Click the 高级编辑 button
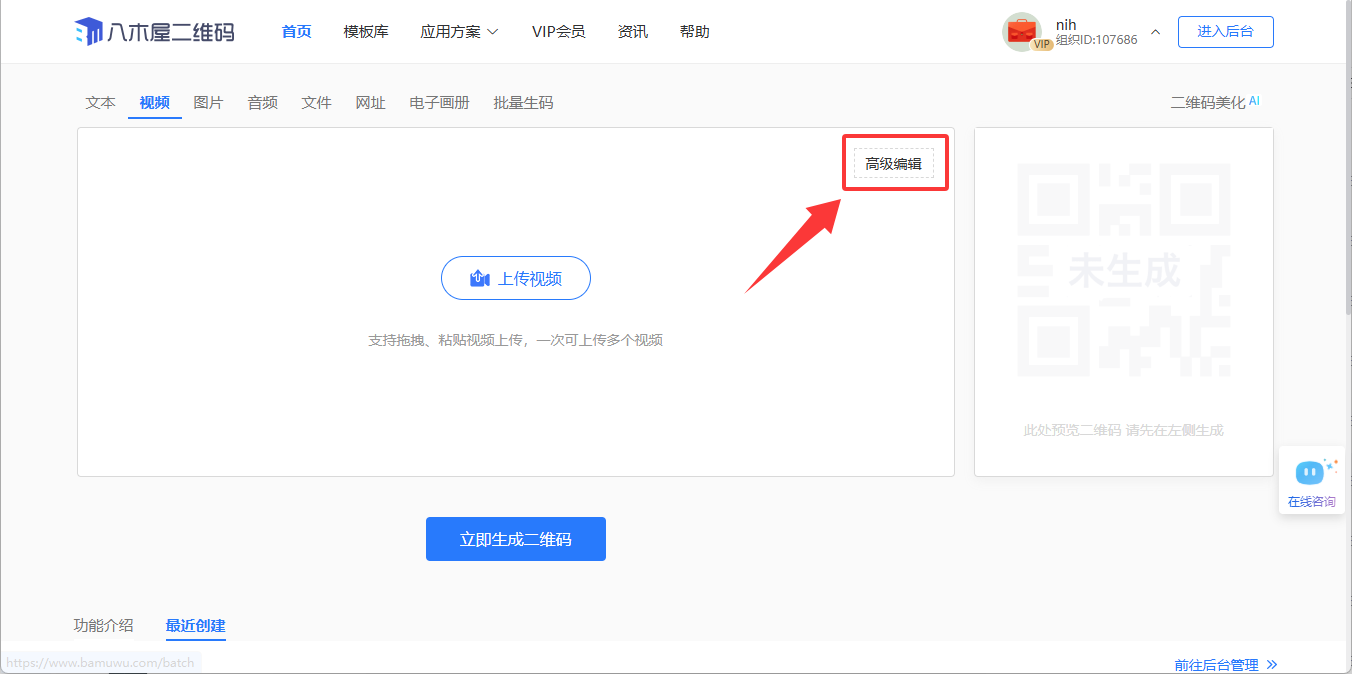The height and width of the screenshot is (674, 1352). point(893,164)
